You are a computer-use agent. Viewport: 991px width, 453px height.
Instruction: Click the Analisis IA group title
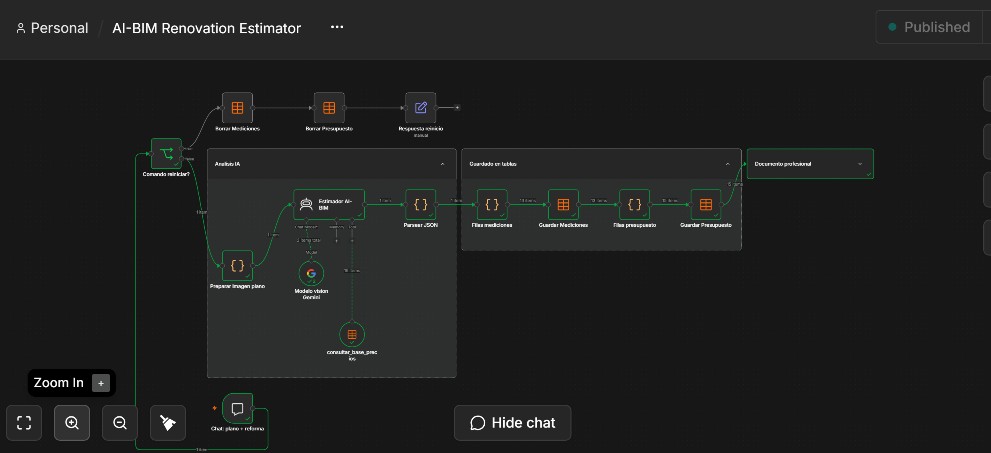click(x=228, y=164)
